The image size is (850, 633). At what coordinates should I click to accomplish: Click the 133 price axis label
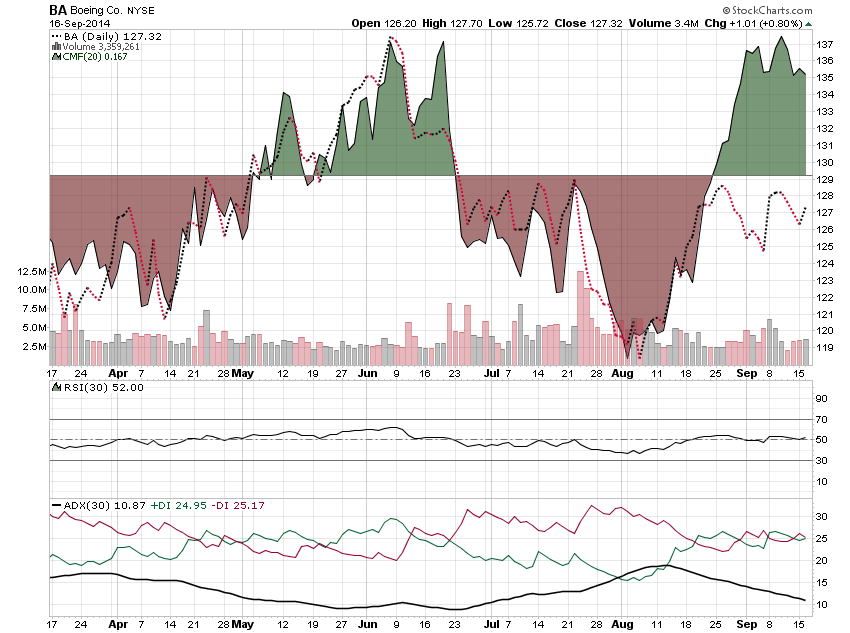[825, 112]
